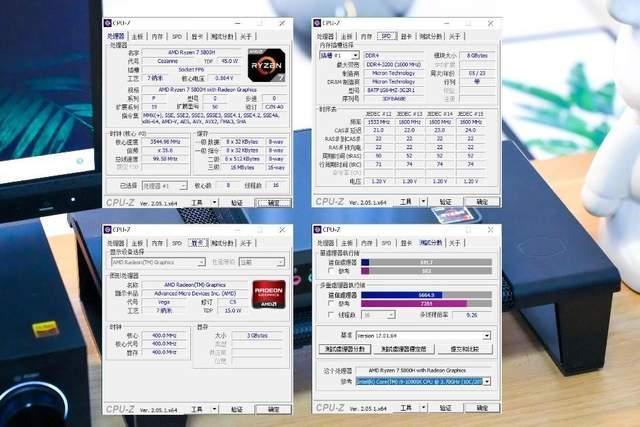Click 确定 in the benchmark window
This screenshot has height=427, width=640.
(482, 407)
